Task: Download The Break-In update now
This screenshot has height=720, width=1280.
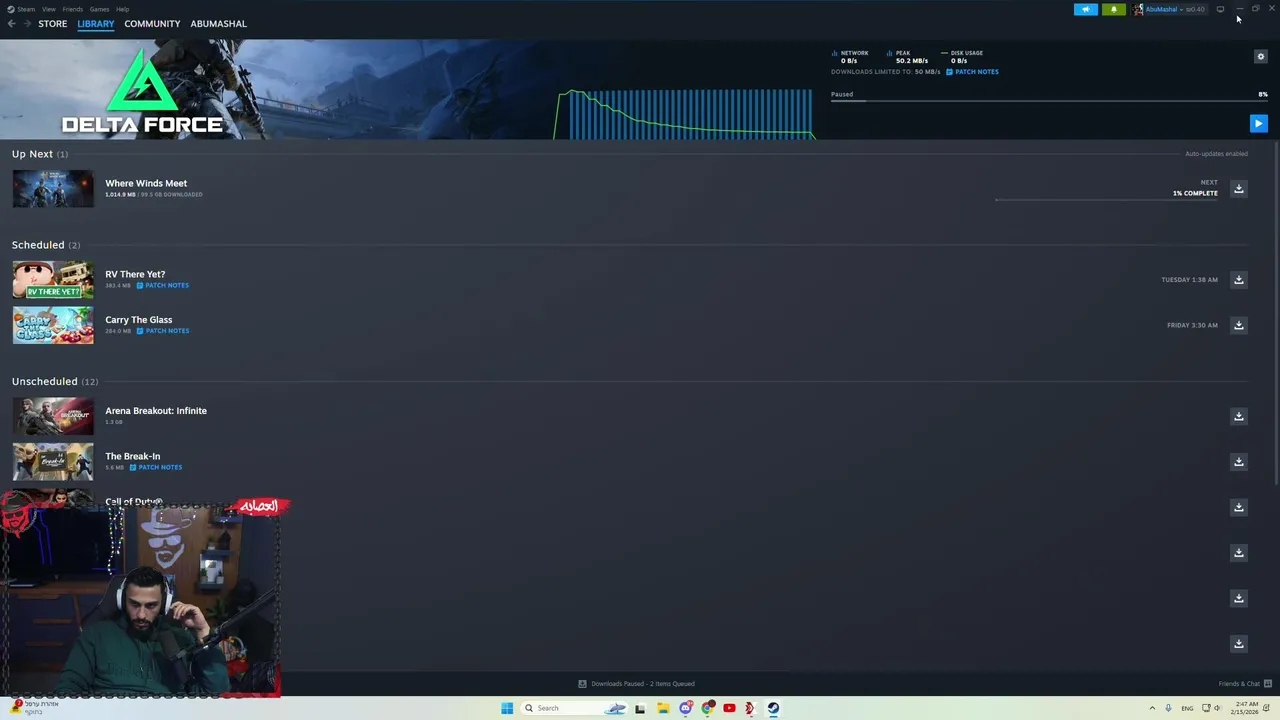Action: coord(1238,462)
